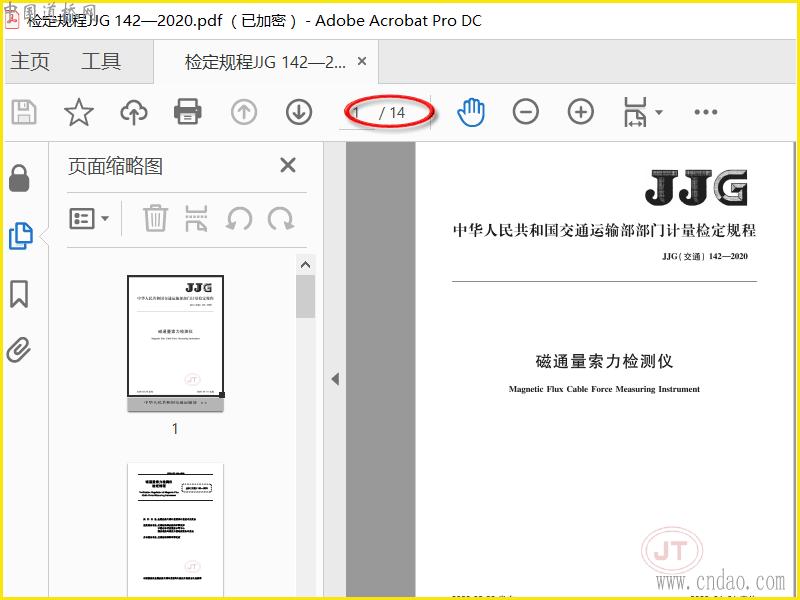The width and height of the screenshot is (800, 600).
Task: Click the standard number JJG(交通) 142—2020
Action: point(705,256)
